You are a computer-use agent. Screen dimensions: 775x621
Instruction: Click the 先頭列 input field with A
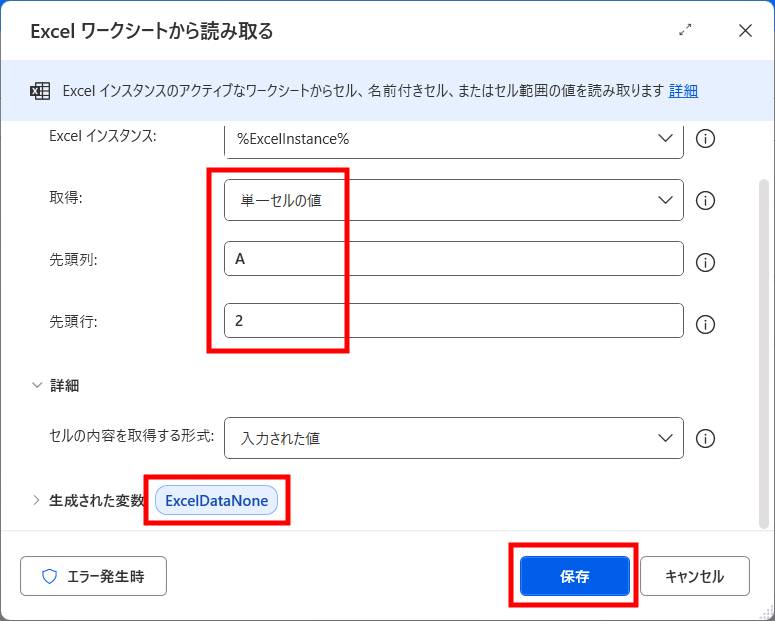point(454,259)
